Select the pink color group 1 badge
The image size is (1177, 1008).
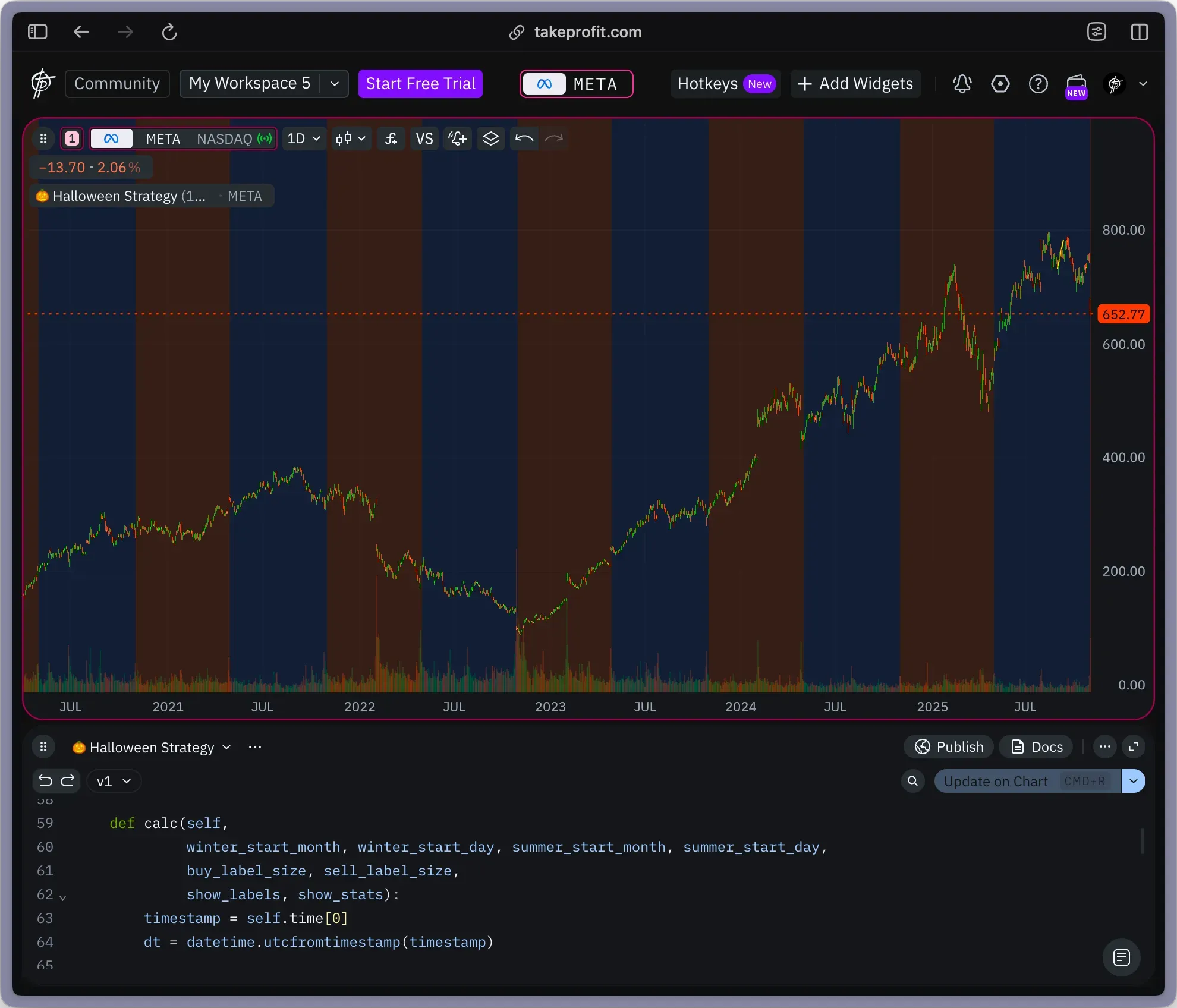pos(72,138)
